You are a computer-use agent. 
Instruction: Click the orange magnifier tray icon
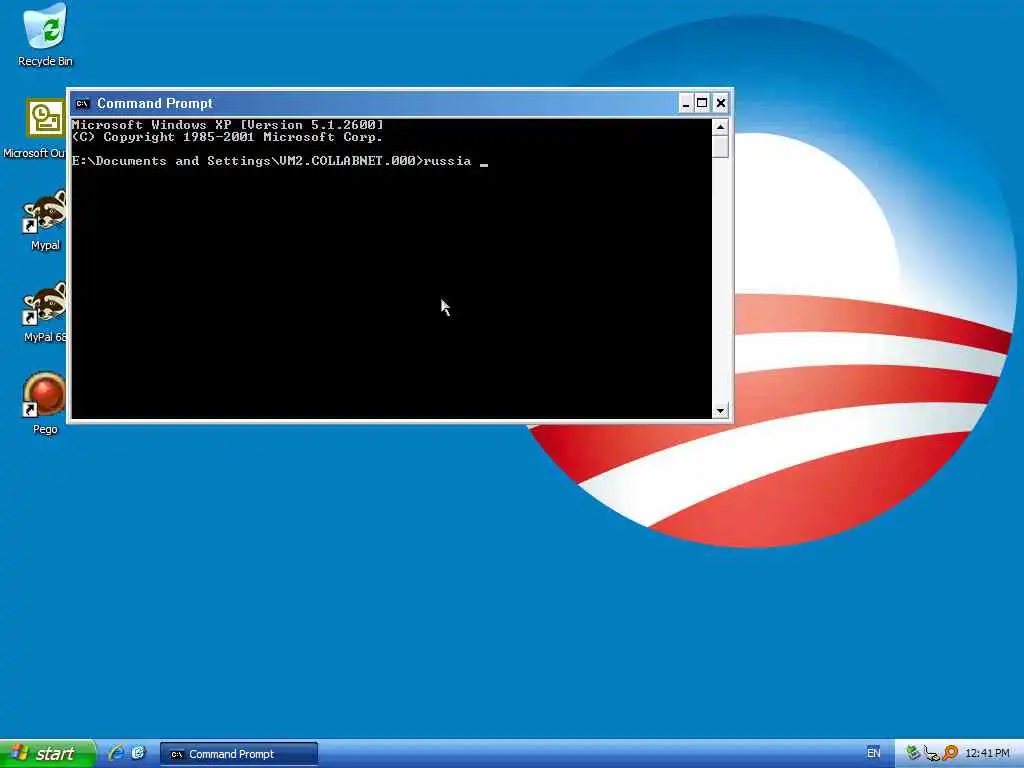click(950, 753)
